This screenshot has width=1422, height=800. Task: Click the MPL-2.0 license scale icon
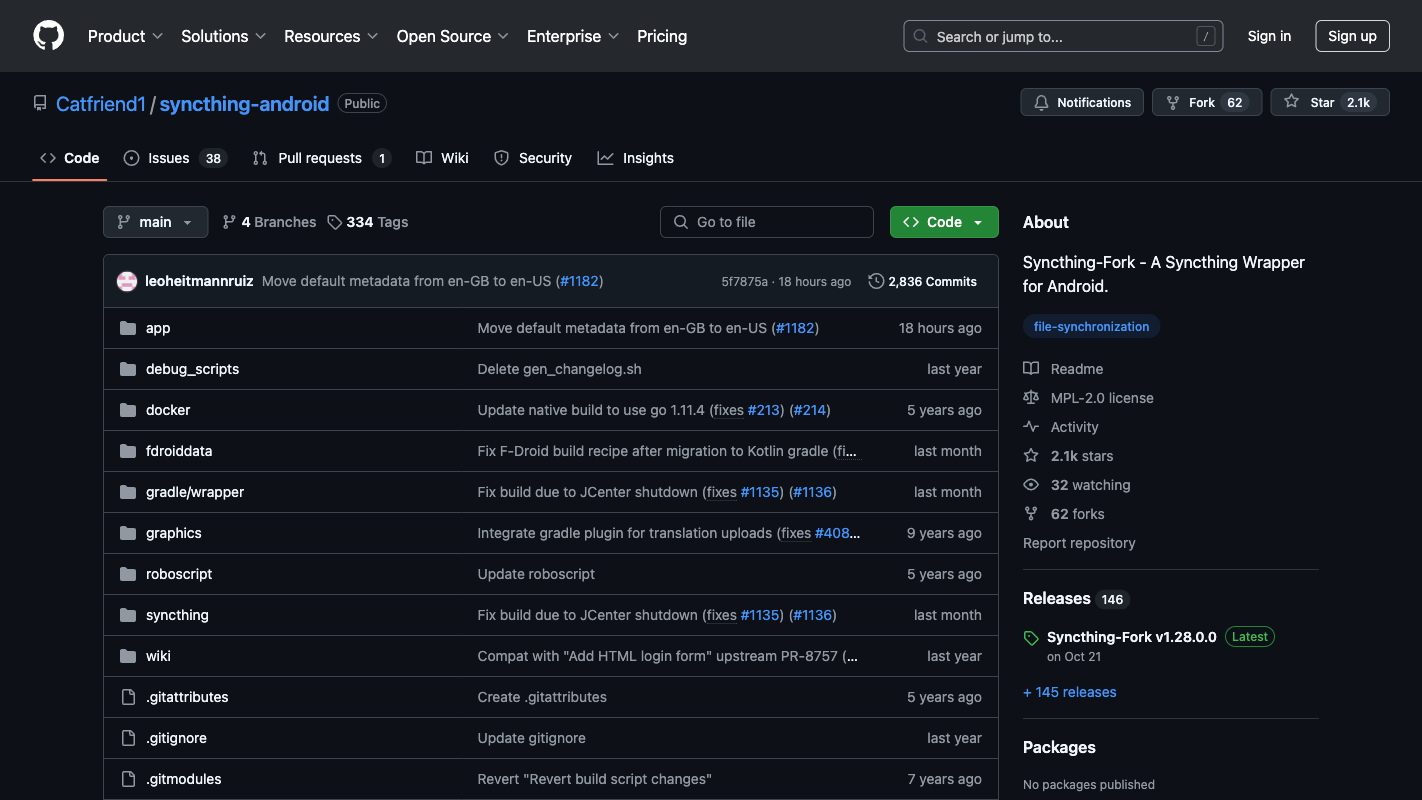point(1031,398)
